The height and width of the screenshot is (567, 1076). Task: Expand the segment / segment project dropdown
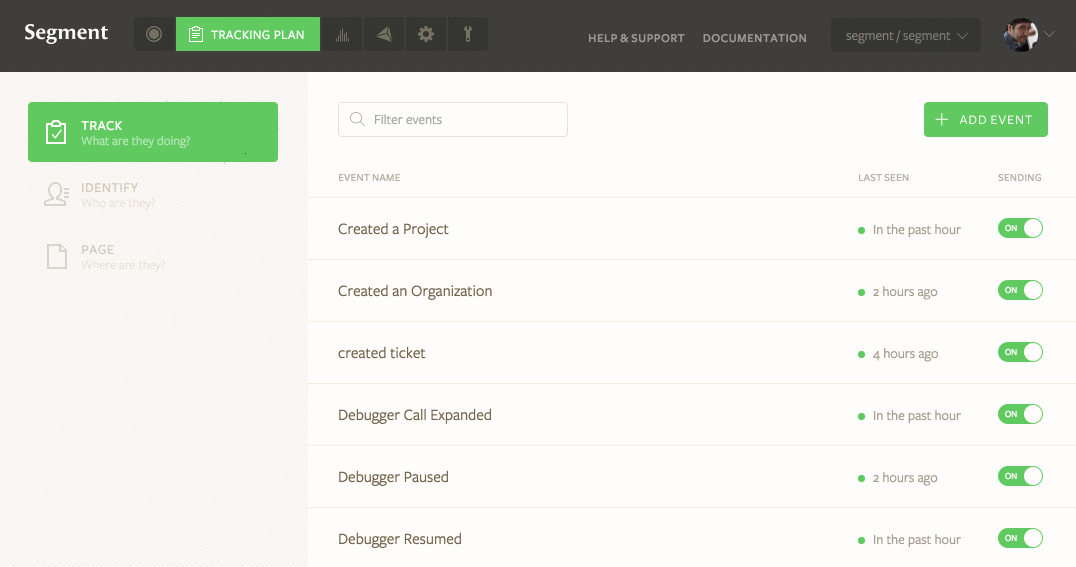click(906, 36)
